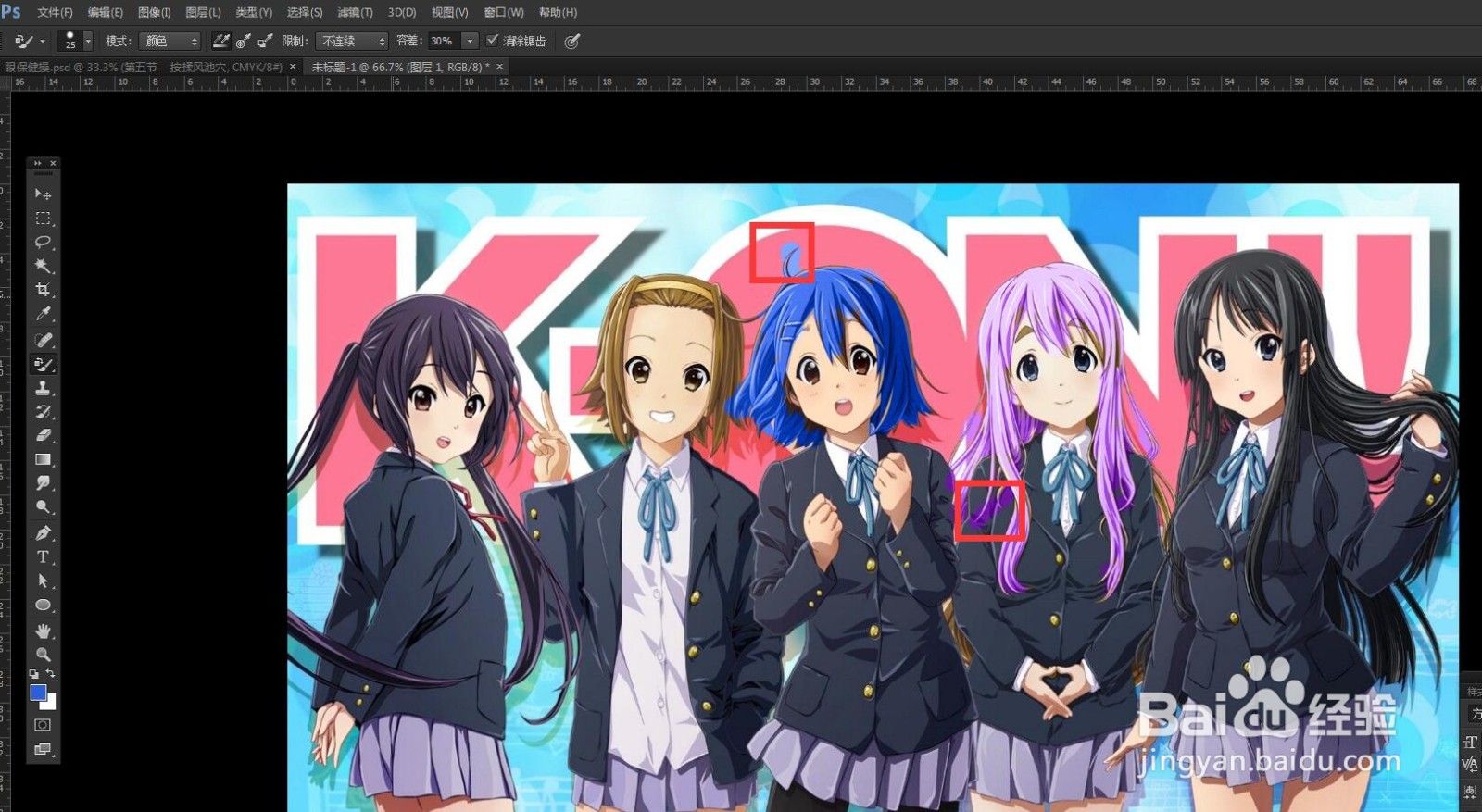Open the 视图(V) menu
1482x812 pixels.
tap(449, 12)
